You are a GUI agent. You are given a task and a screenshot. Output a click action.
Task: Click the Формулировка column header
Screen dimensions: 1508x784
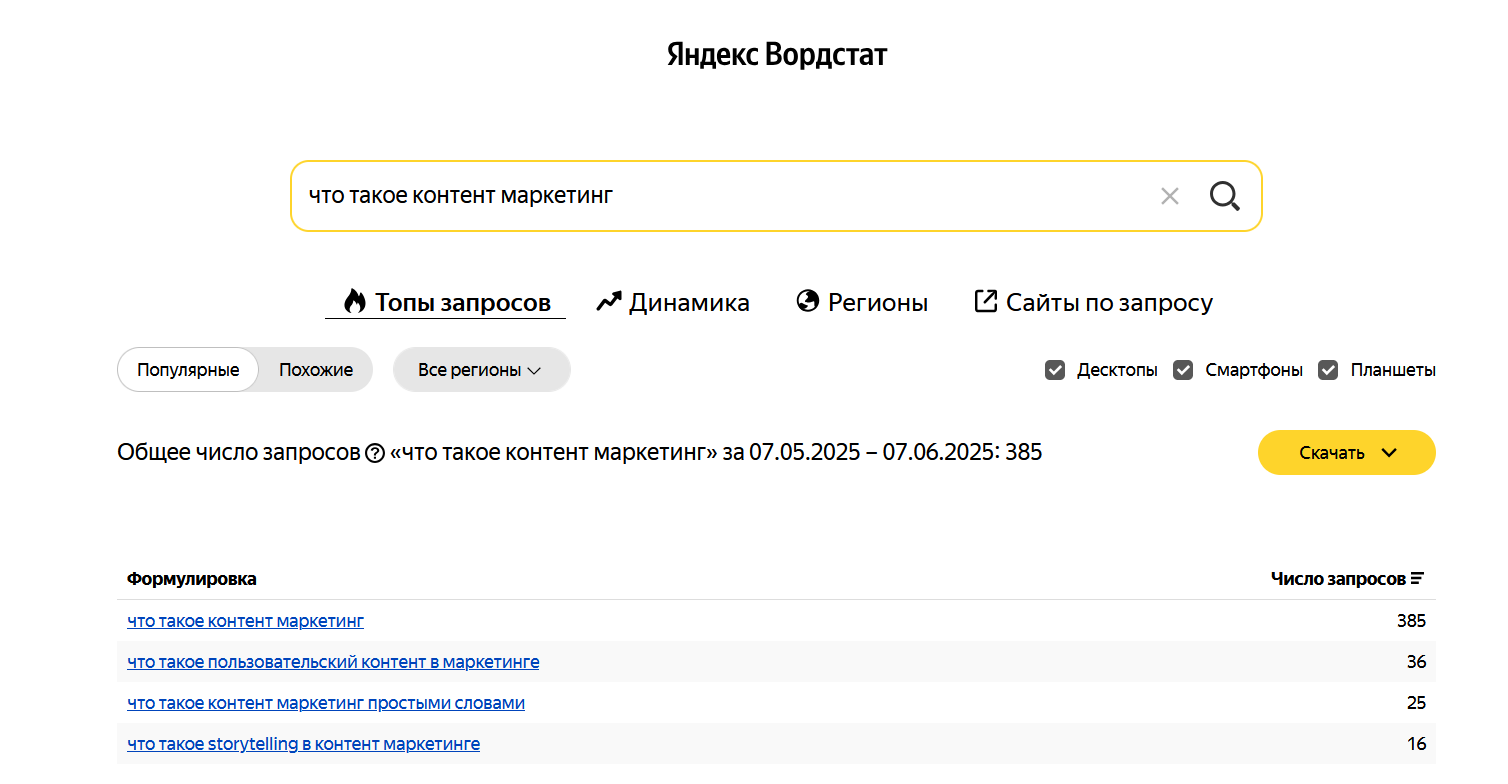coord(191,579)
